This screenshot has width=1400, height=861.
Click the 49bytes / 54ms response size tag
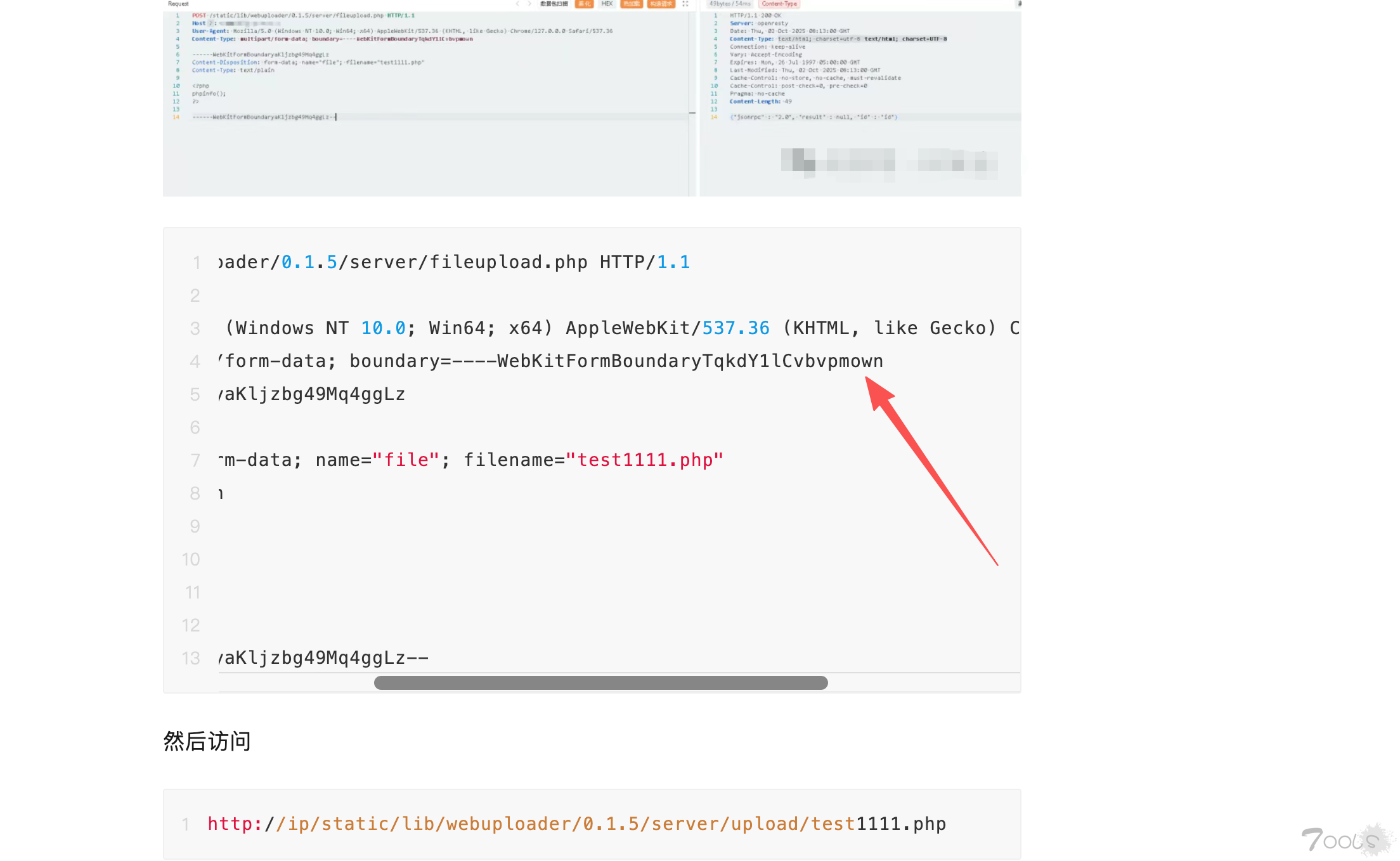(730, 4)
